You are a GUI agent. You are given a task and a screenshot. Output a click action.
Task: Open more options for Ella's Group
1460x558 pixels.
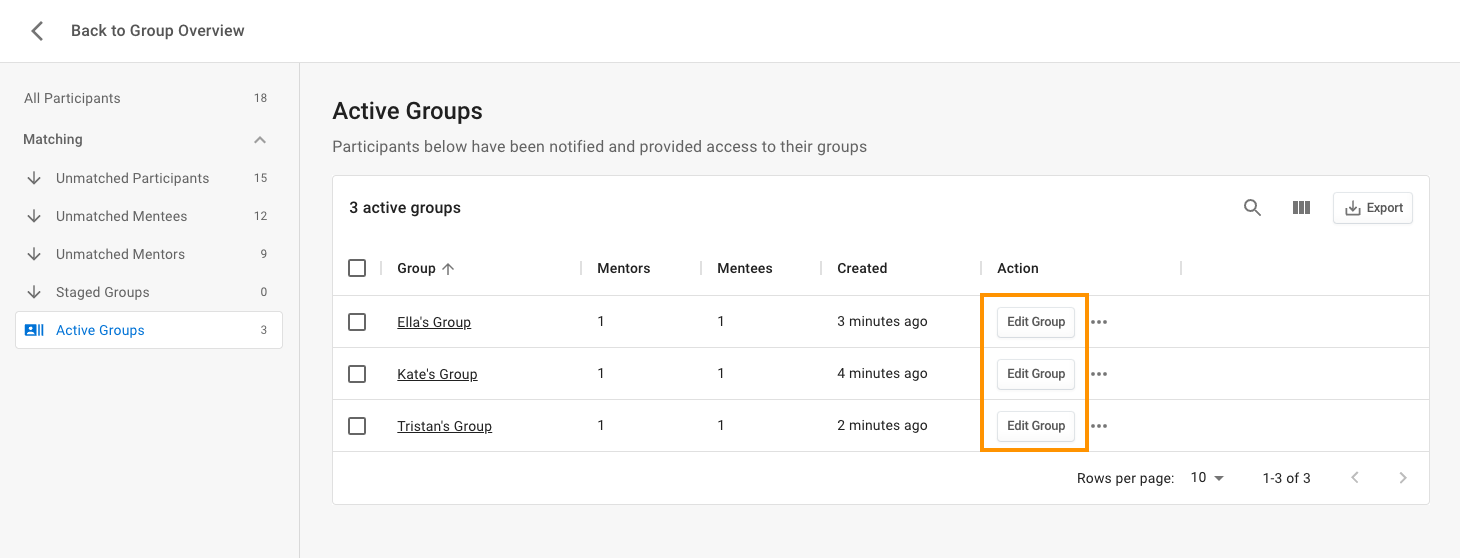coord(1099,322)
